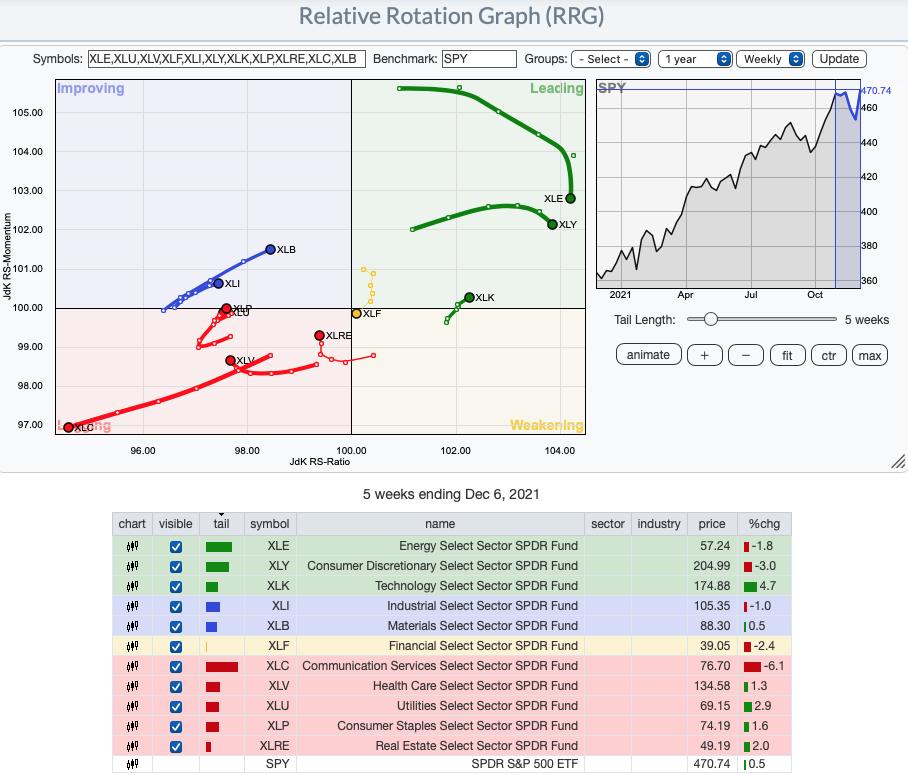
Task: Open the Groups select dropdown
Action: 612,59
